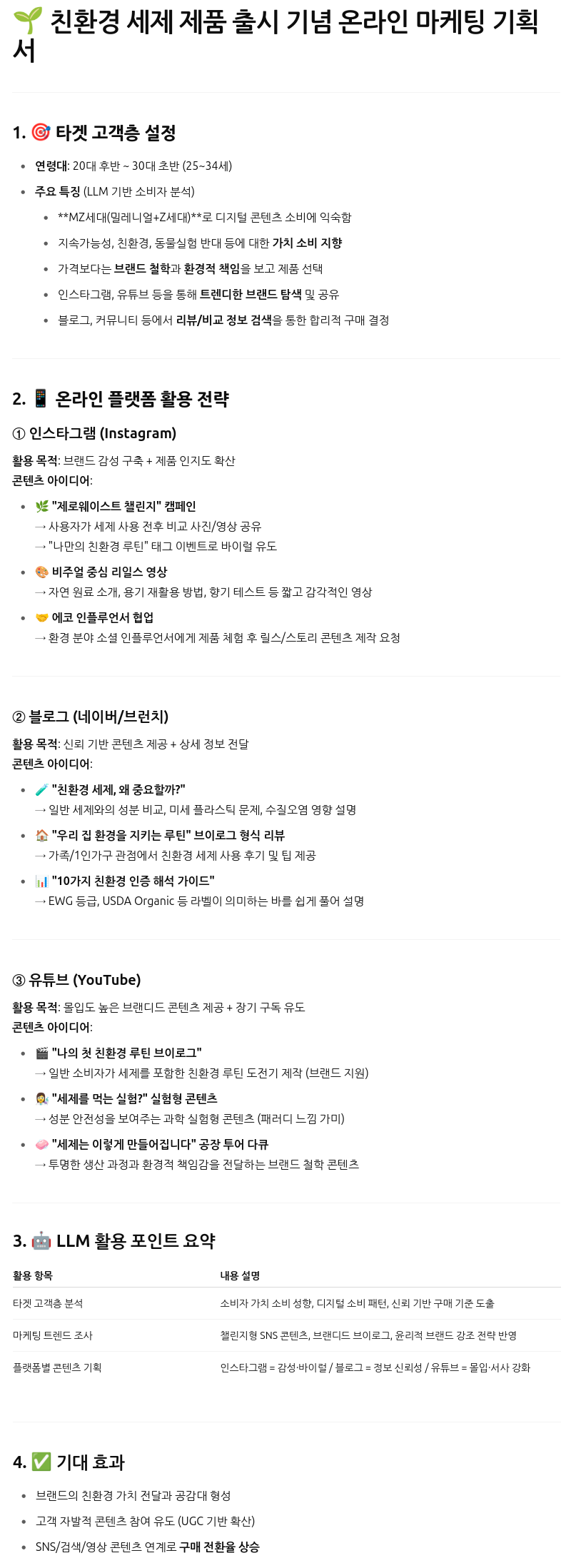Click the 마케팅 트렌드 조사 table row
571x1568 pixels.
tap(286, 1335)
